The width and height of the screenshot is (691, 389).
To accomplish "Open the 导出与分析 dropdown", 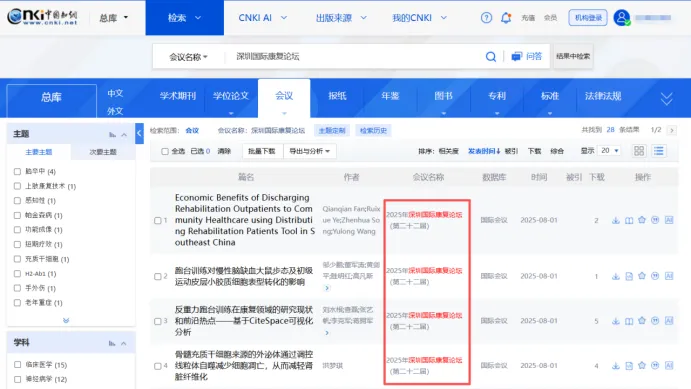I will [310, 151].
